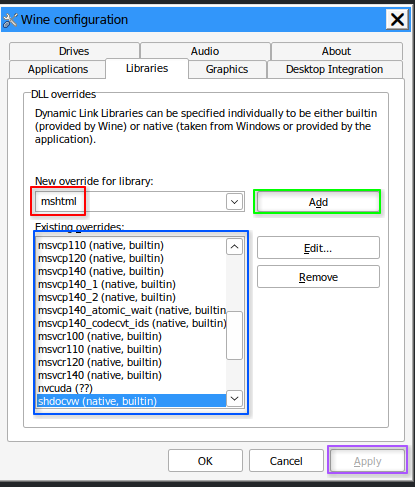This screenshot has height=487, width=415.
Task: Select shdocvw (native, builtin) override
Action: (x=131, y=401)
